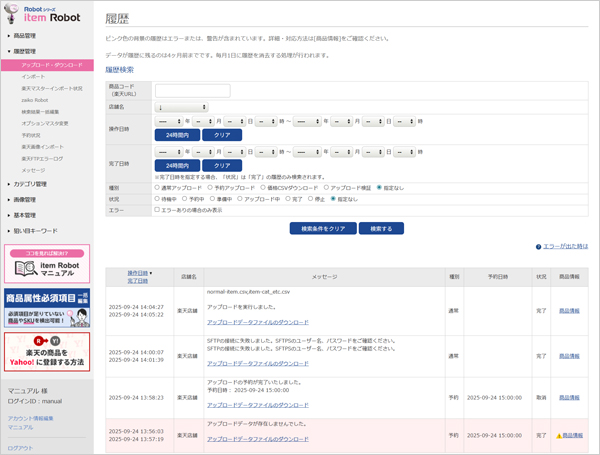
Task: Open the 操作日時 start hour dropdown
Action: pos(266,121)
